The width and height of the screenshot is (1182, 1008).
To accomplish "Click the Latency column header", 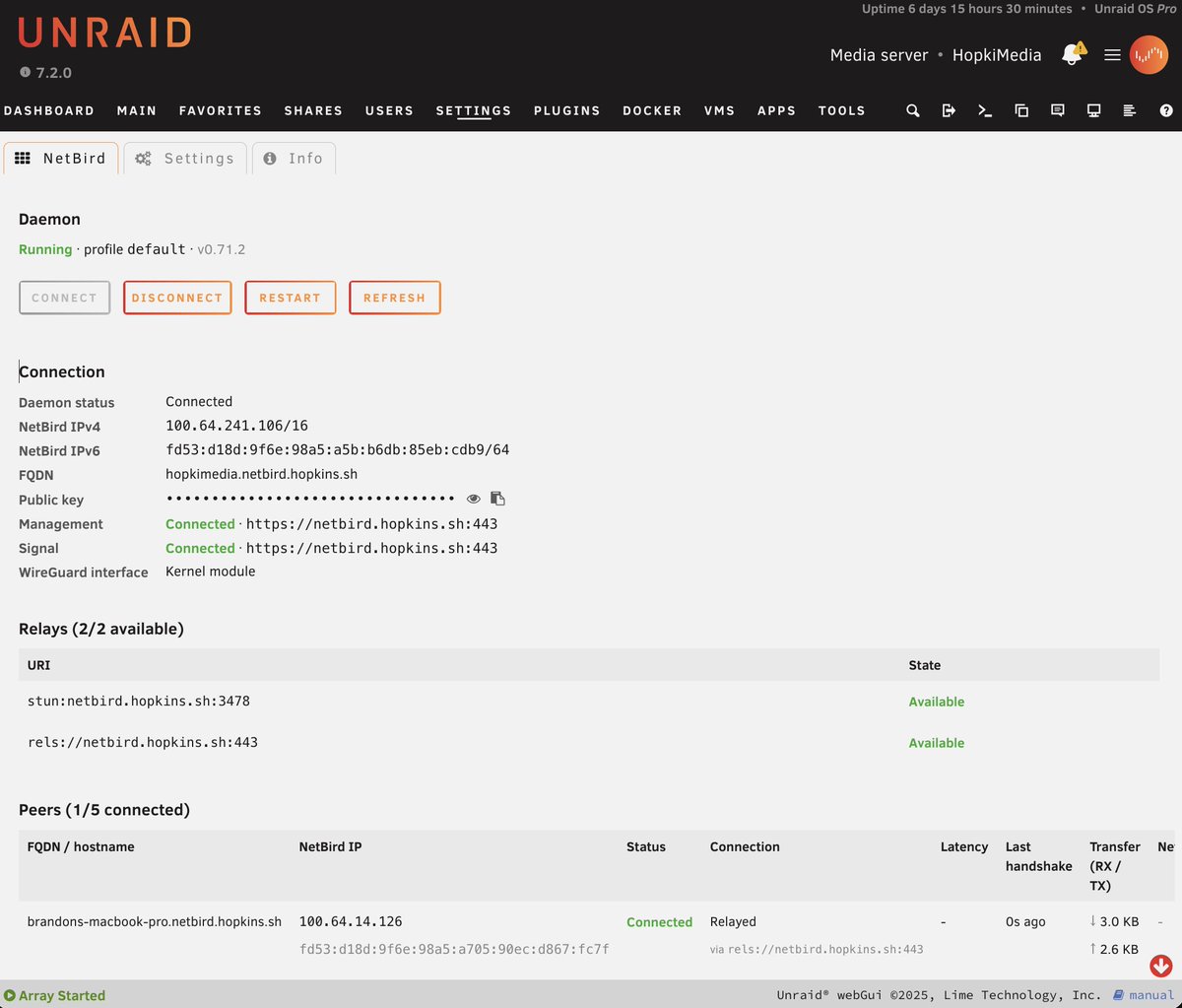I will pyautogui.click(x=964, y=846).
